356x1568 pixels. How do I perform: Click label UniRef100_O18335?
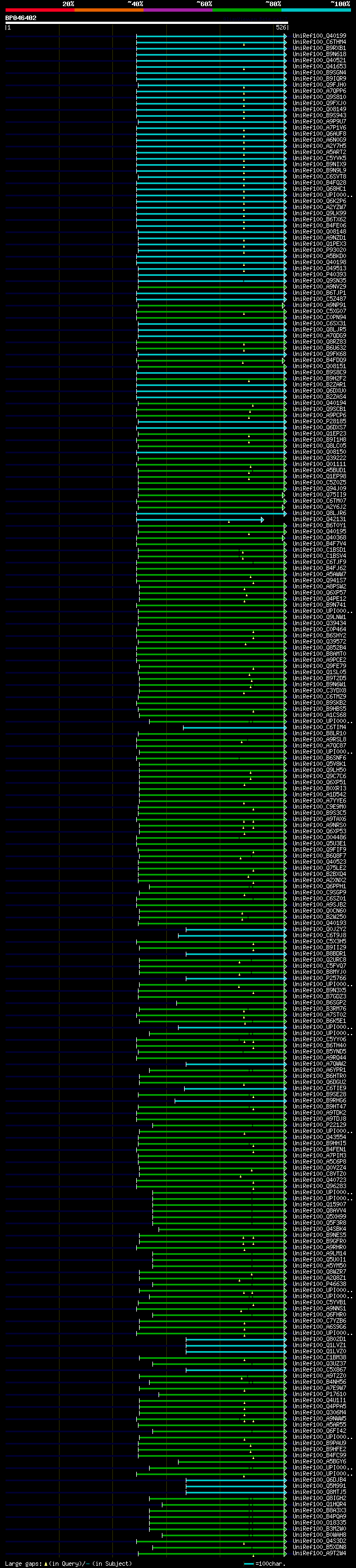pos(319,1523)
